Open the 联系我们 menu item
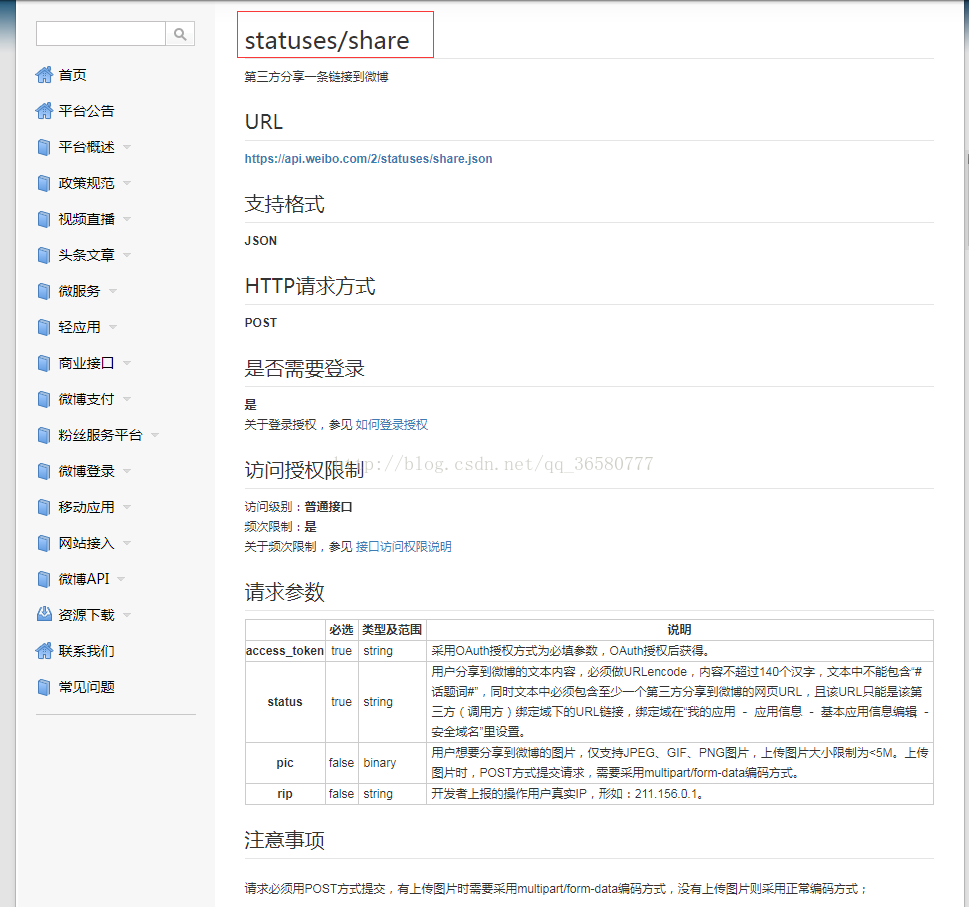The image size is (969, 907). tap(87, 651)
